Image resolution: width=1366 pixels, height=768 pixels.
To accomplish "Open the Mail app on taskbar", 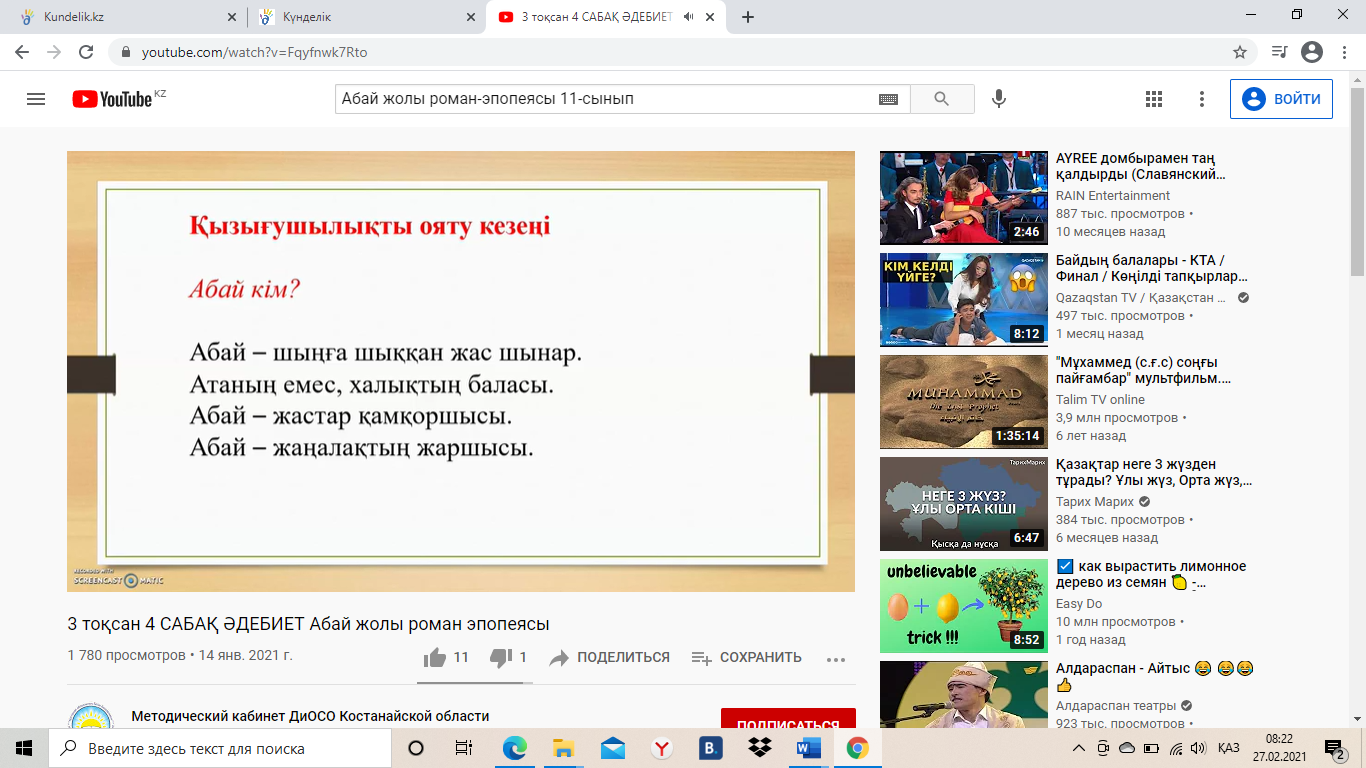I will [x=612, y=748].
